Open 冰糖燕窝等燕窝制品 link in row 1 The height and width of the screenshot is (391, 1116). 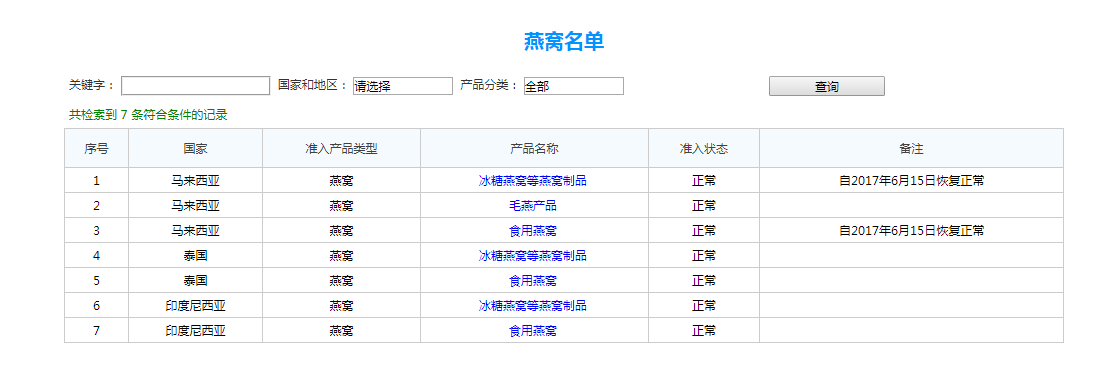pos(532,181)
